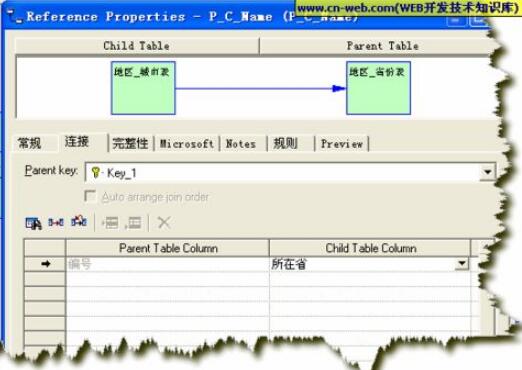Select the 地区_省份表 parent table box

379,88
